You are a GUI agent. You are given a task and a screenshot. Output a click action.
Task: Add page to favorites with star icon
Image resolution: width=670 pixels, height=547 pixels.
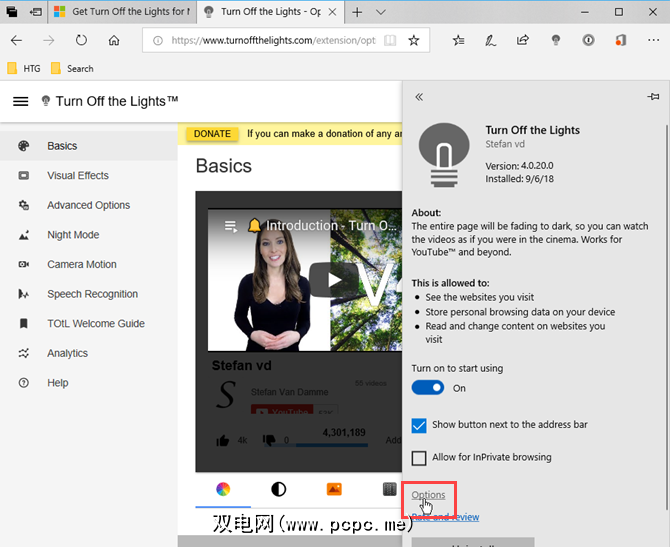pyautogui.click(x=413, y=41)
